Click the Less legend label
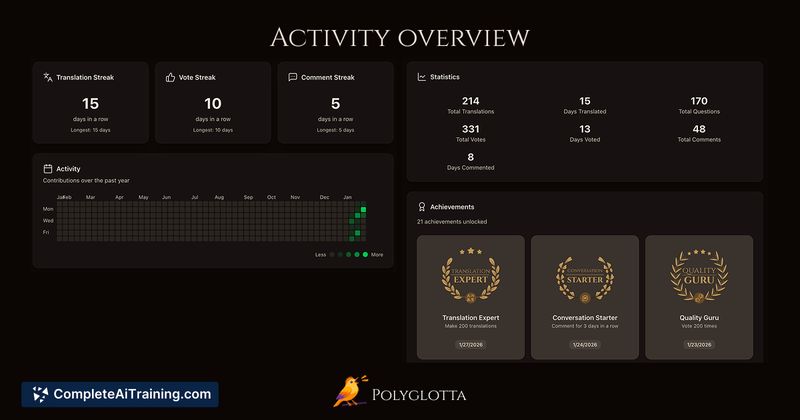This screenshot has width=800, height=420. [320, 255]
